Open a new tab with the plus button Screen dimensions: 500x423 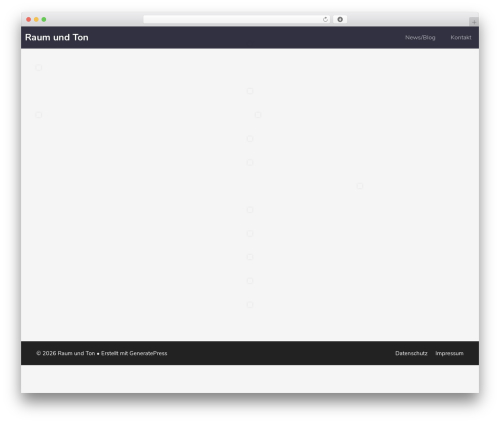[x=474, y=22]
